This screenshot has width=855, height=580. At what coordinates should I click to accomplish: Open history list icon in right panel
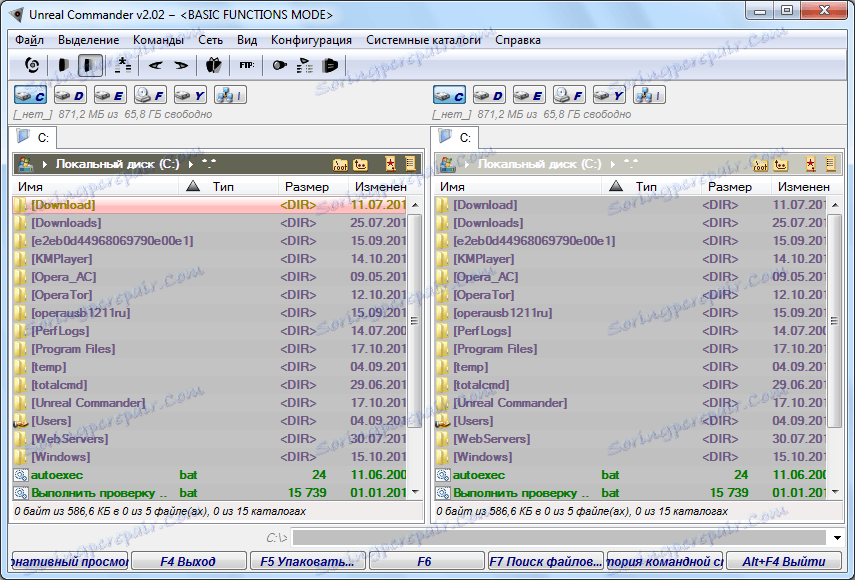coord(830,164)
